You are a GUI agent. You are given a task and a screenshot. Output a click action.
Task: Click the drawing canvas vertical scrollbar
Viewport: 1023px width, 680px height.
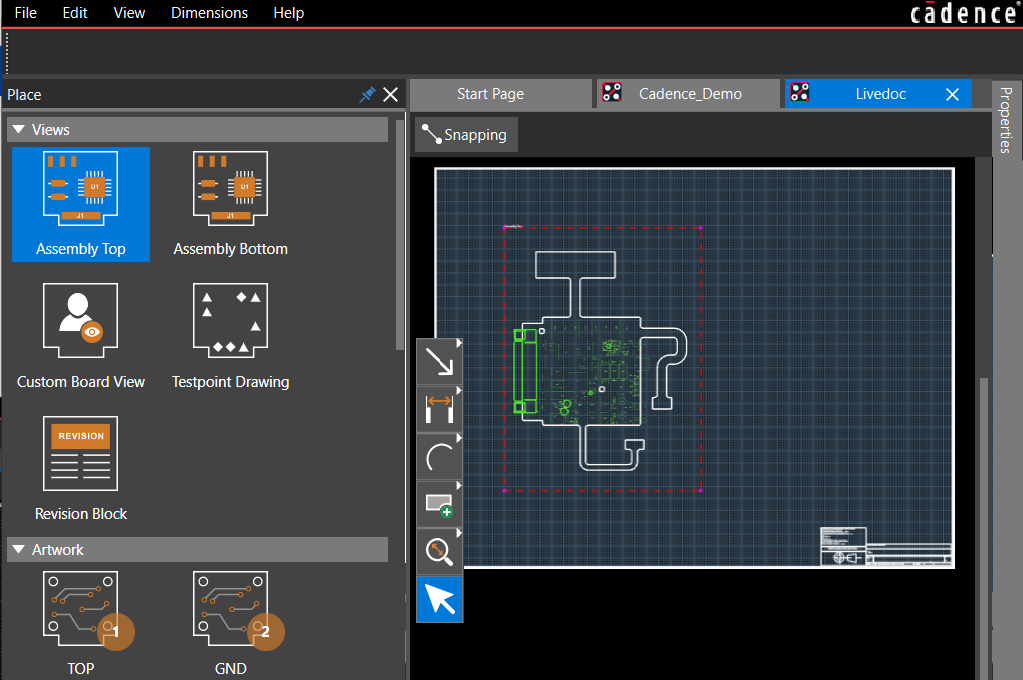984,529
